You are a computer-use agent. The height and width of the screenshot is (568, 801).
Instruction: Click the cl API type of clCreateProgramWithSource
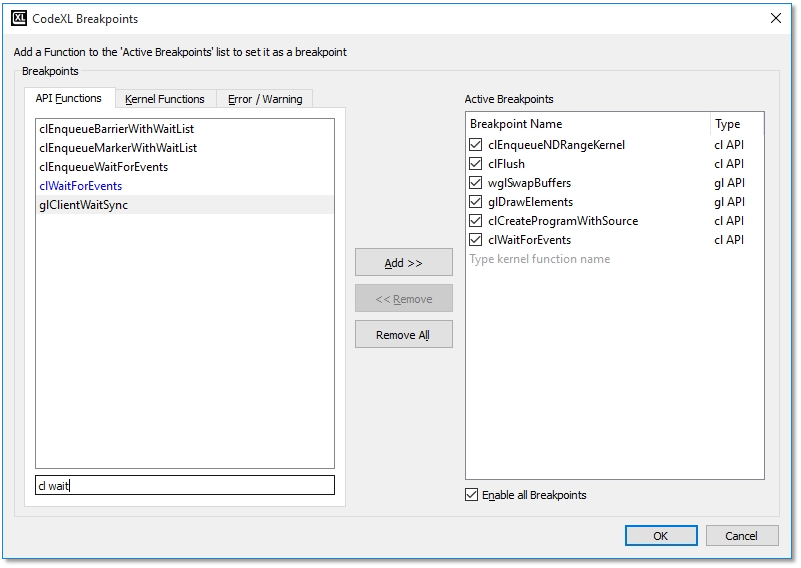(729, 221)
